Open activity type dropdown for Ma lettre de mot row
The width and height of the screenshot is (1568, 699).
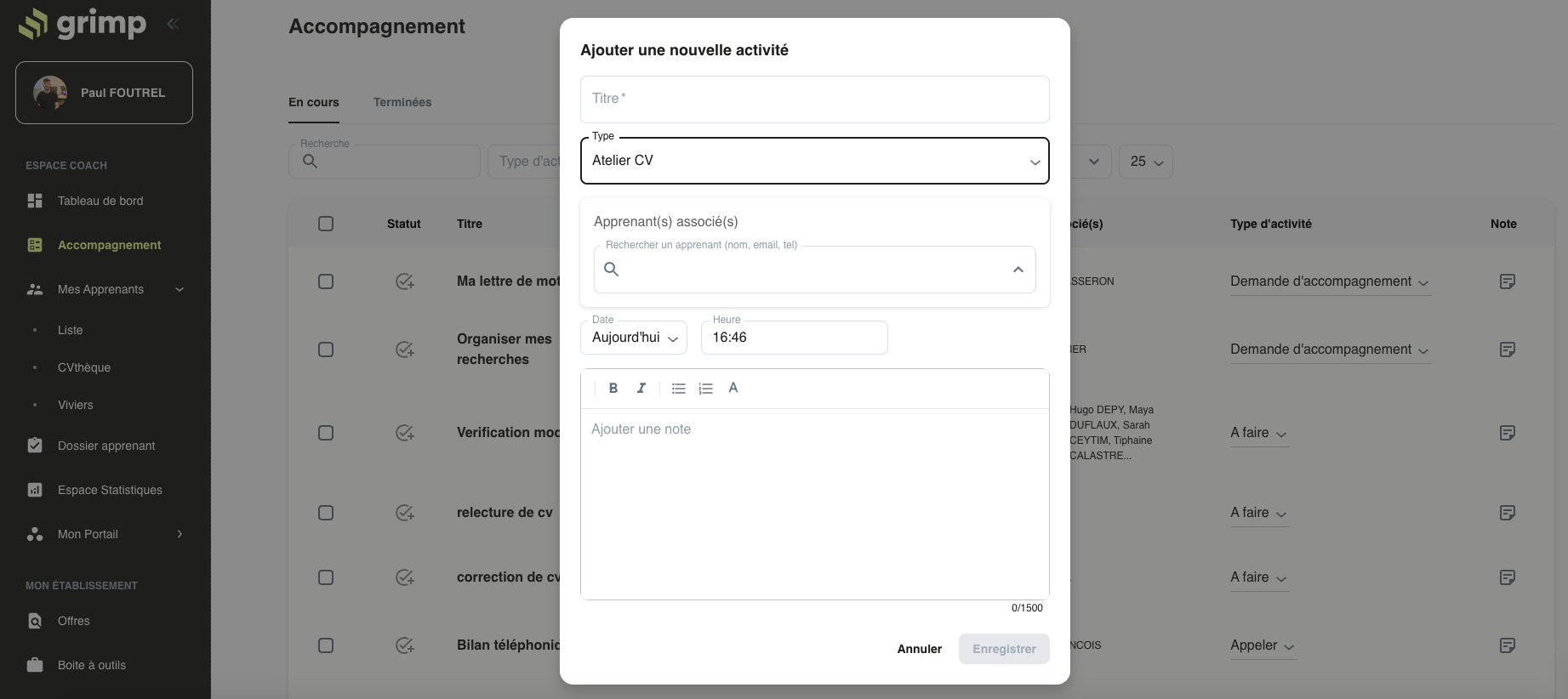coord(1330,281)
